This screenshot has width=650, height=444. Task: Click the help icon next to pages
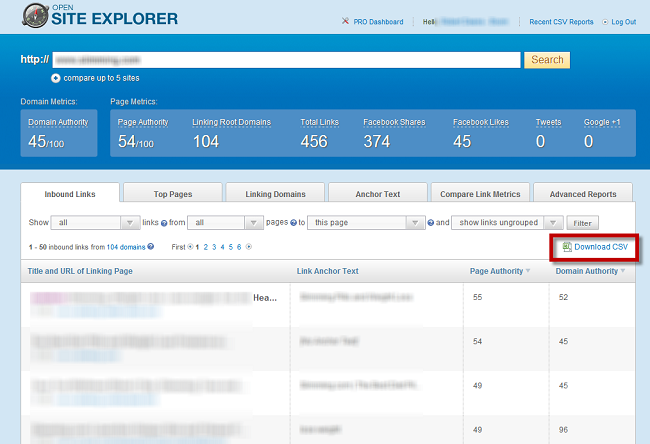tap(293, 223)
